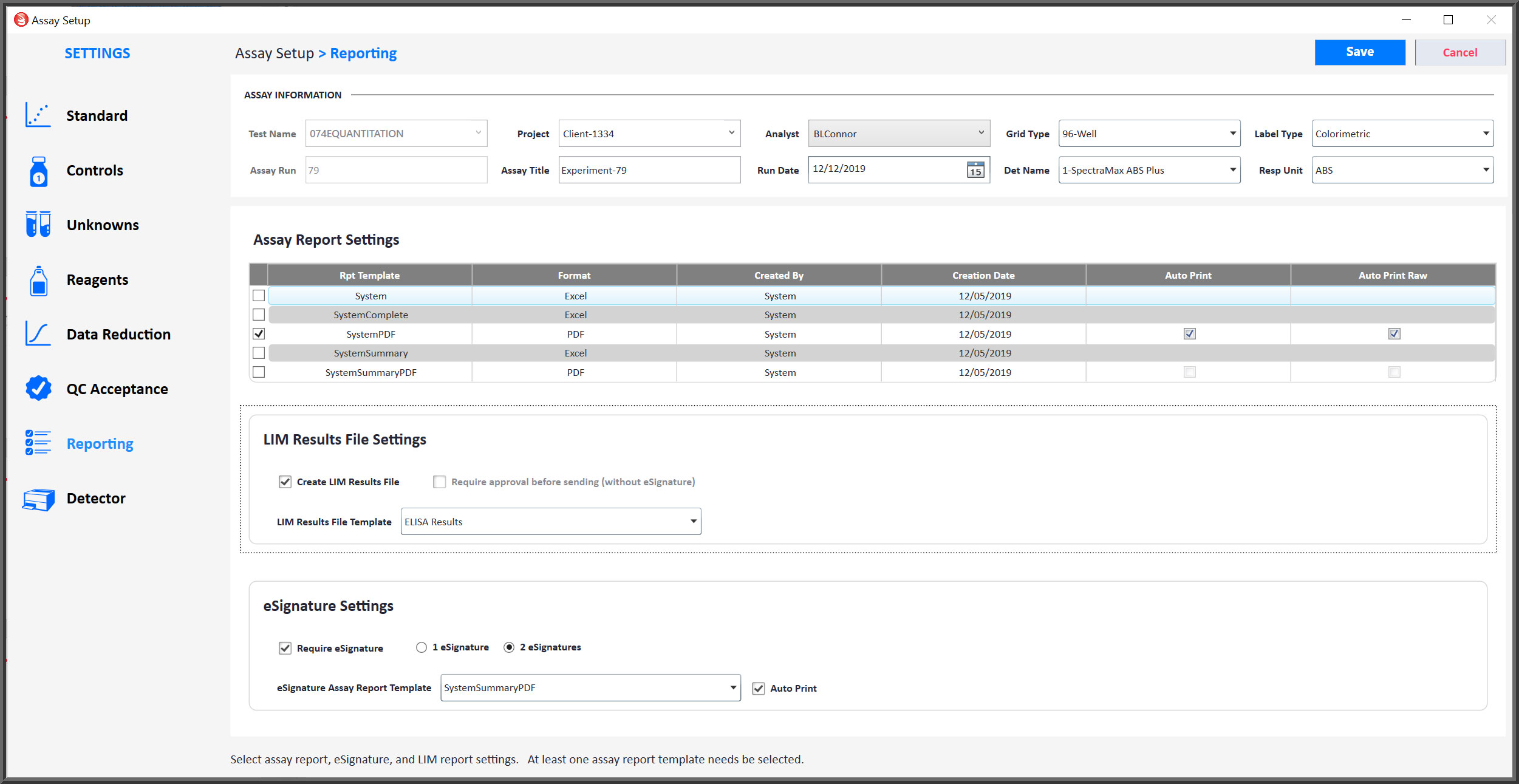The image size is (1519, 784).
Task: Sort by the Format column header
Action: pos(574,275)
